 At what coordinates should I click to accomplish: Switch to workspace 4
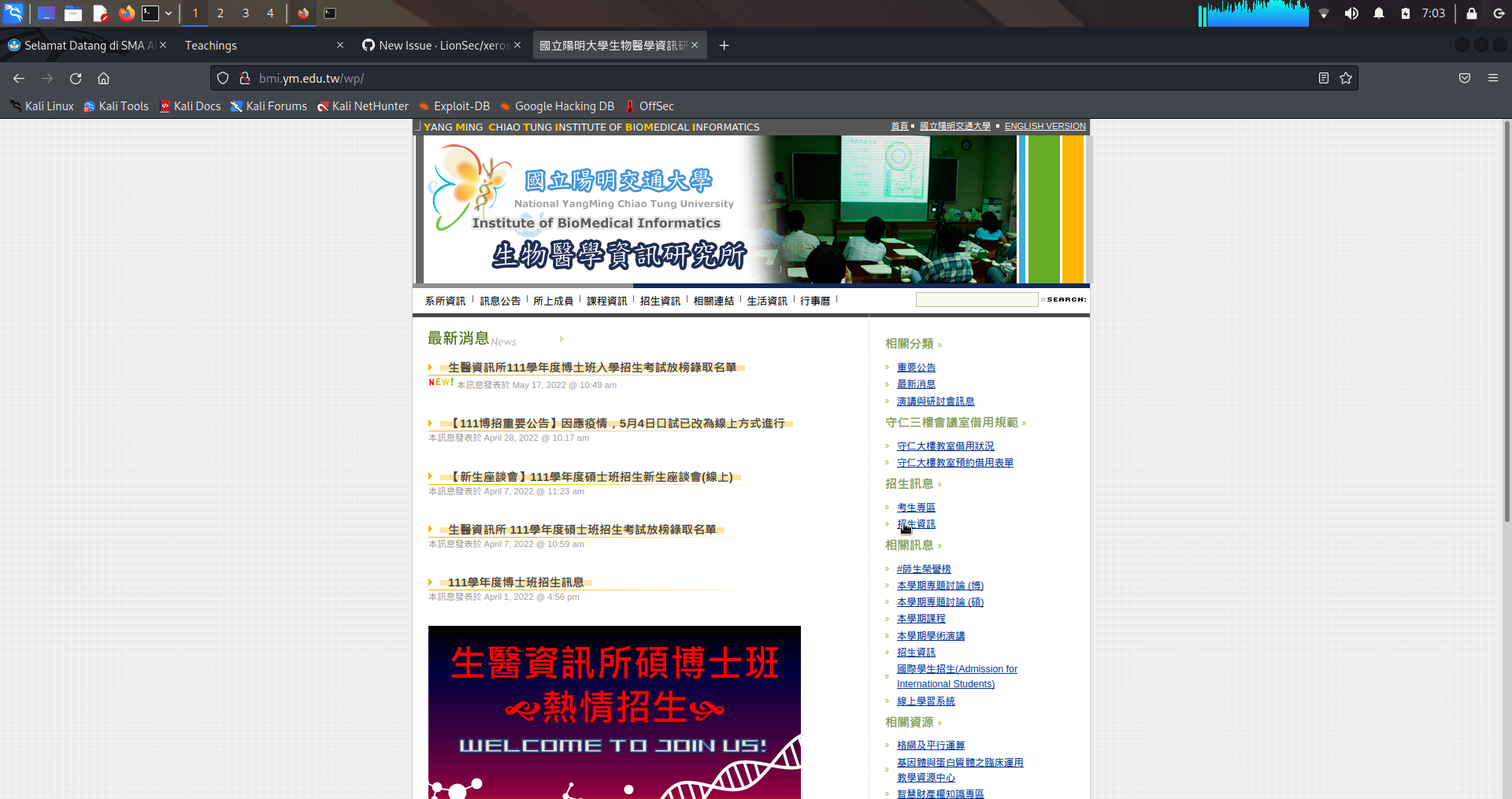270,13
